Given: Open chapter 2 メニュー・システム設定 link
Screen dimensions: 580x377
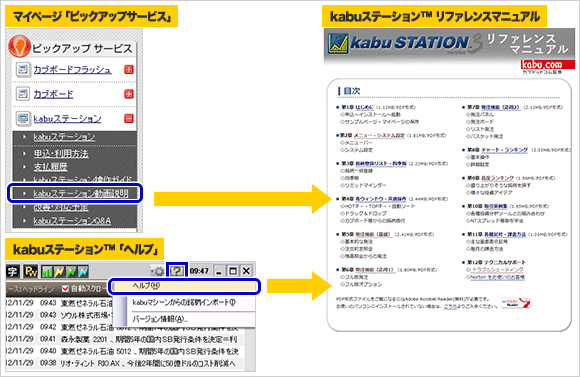Looking at the screenshot, I should [379, 135].
